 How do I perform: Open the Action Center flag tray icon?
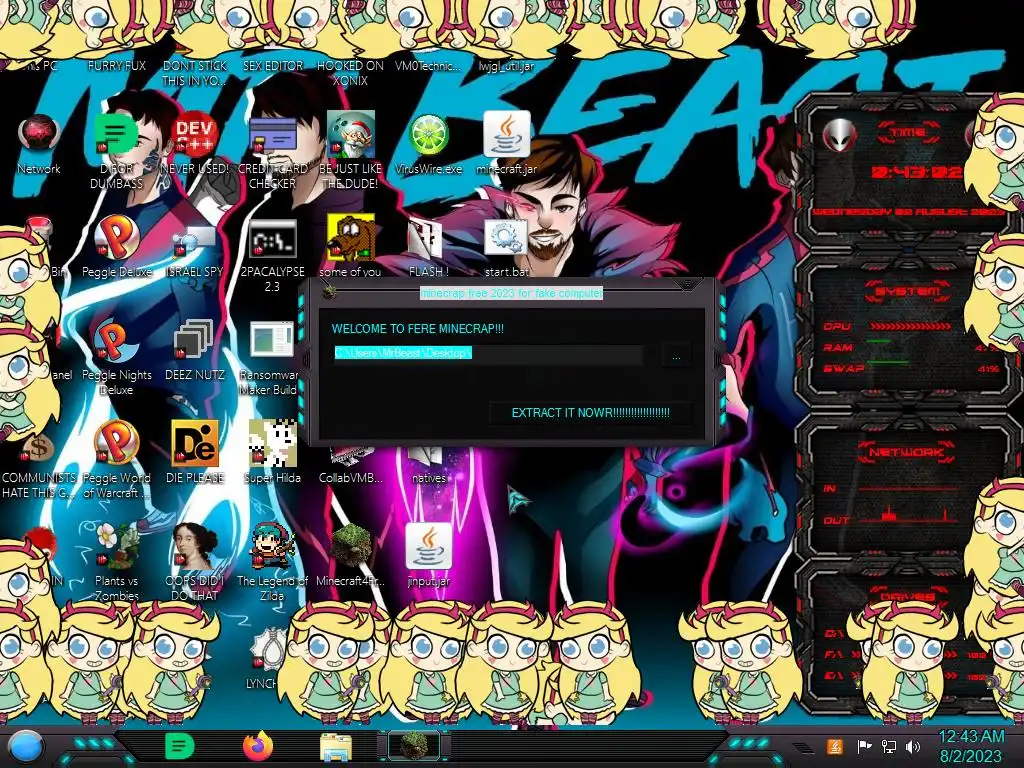point(864,746)
